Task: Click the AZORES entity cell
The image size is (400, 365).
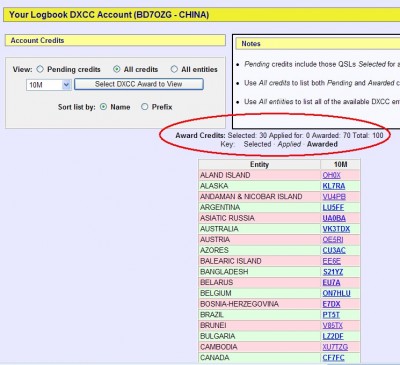Action: coord(259,250)
